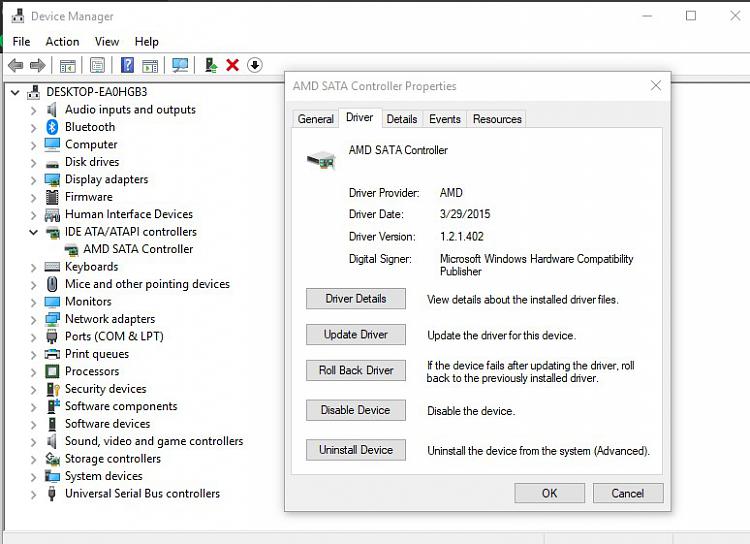Screen dimensions: 750x544
Task: Expand Audio inputs and outputs
Action: coord(33,110)
